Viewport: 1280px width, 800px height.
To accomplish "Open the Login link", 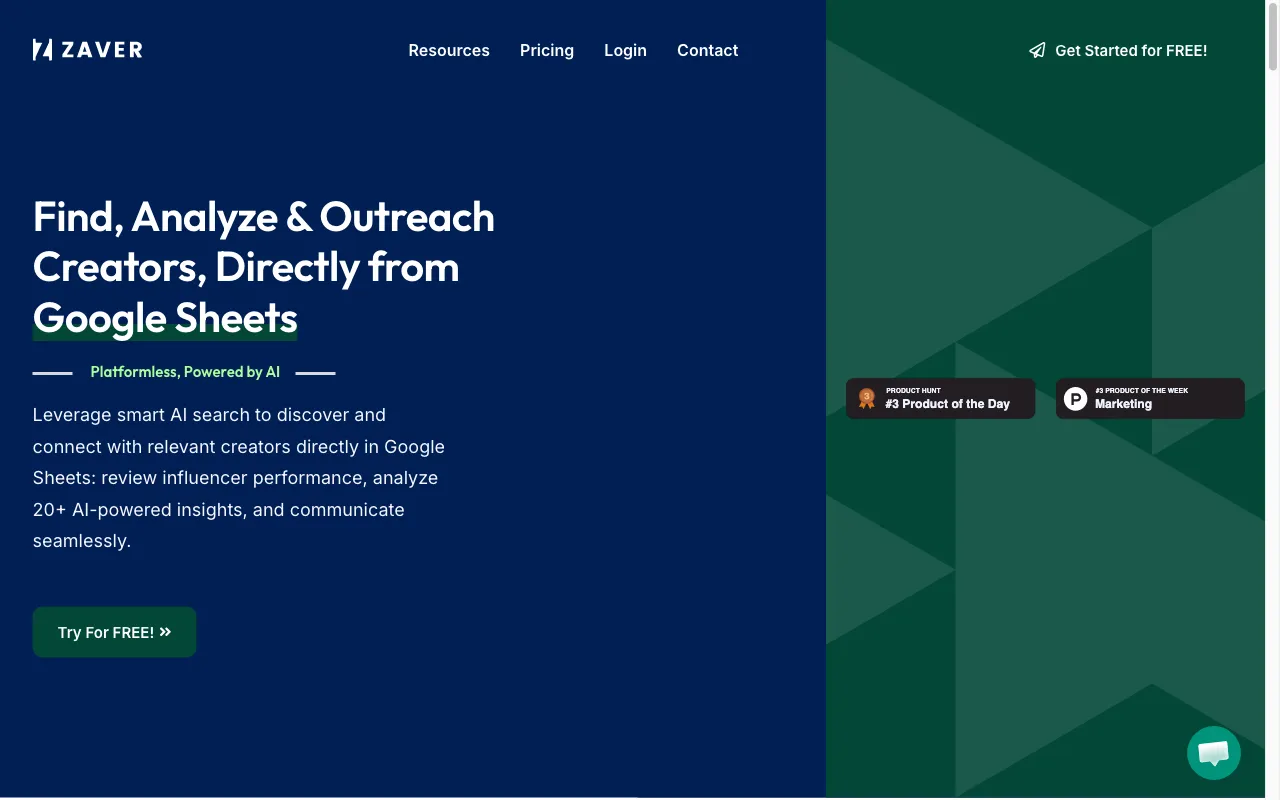I will pos(625,50).
